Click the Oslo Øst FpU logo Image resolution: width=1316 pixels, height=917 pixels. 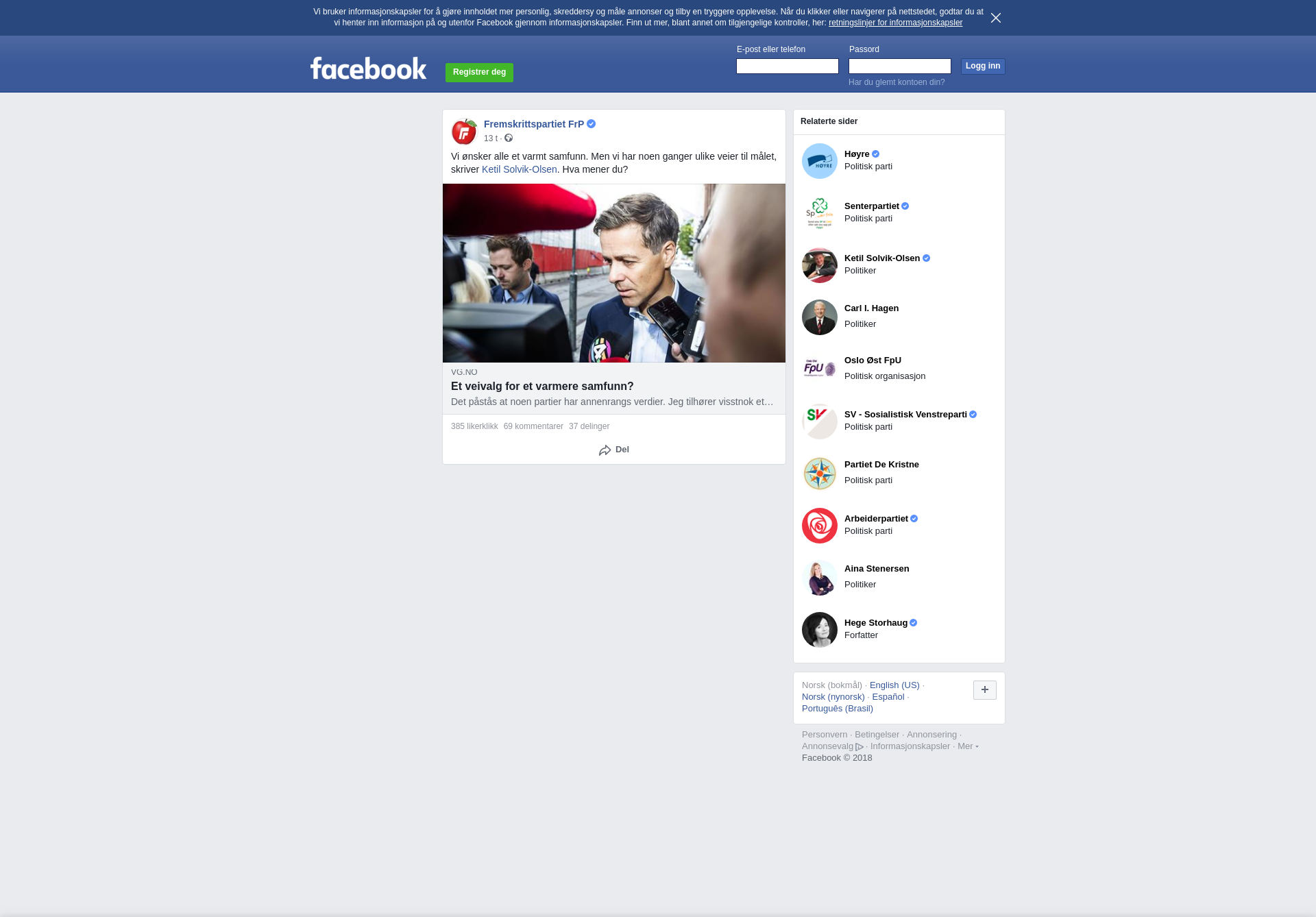pyautogui.click(x=820, y=369)
